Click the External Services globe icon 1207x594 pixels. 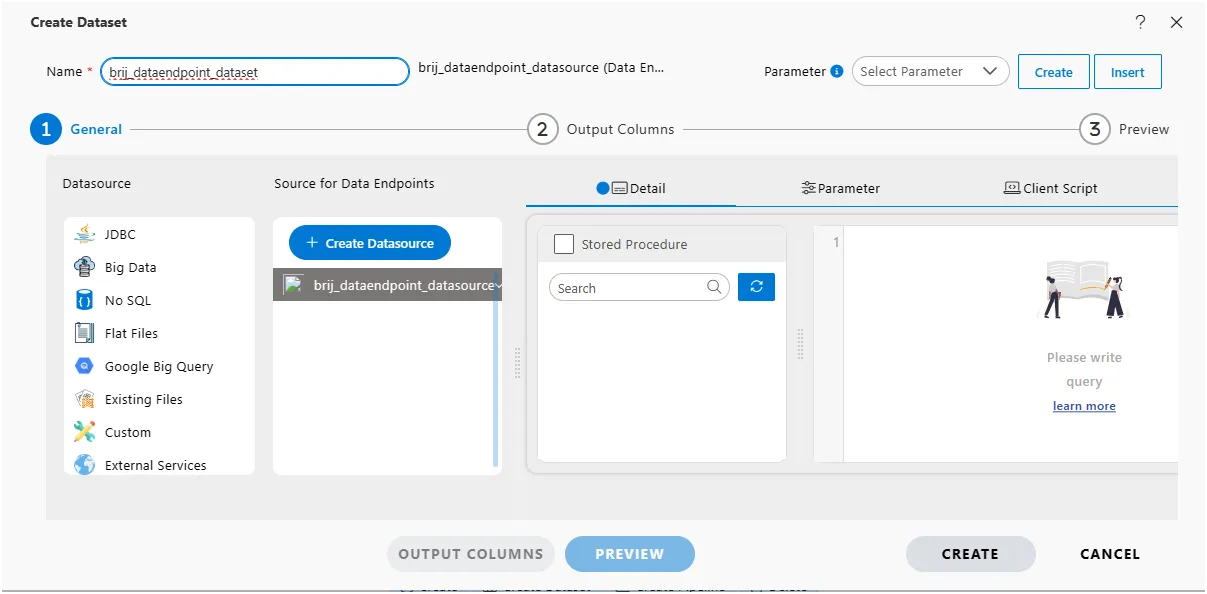tap(85, 465)
